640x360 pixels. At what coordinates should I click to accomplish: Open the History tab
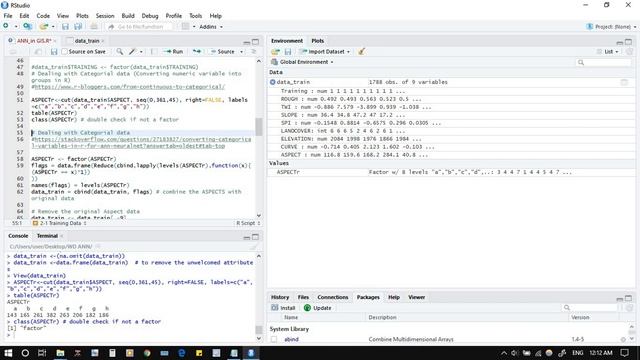click(280, 297)
